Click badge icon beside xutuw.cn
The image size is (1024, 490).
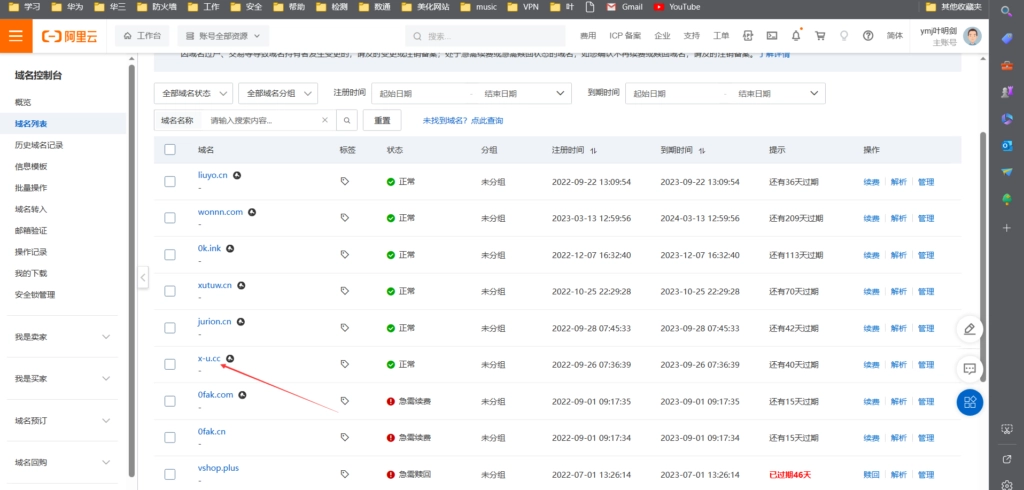tap(241, 285)
